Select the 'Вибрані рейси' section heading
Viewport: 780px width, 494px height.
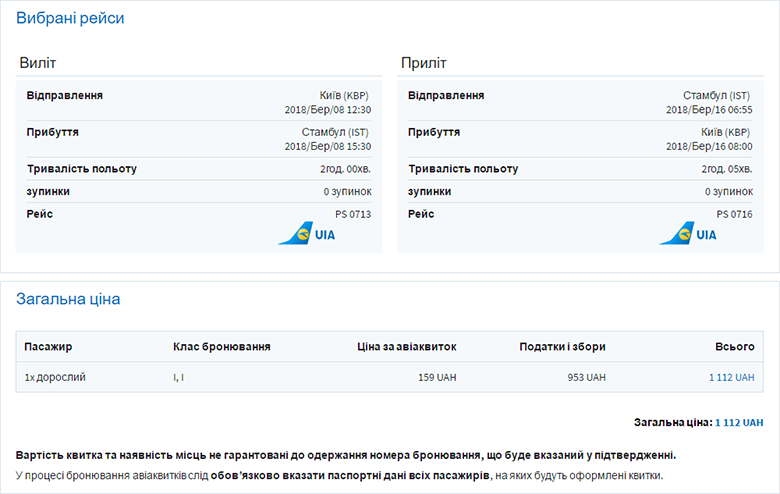pos(71,19)
